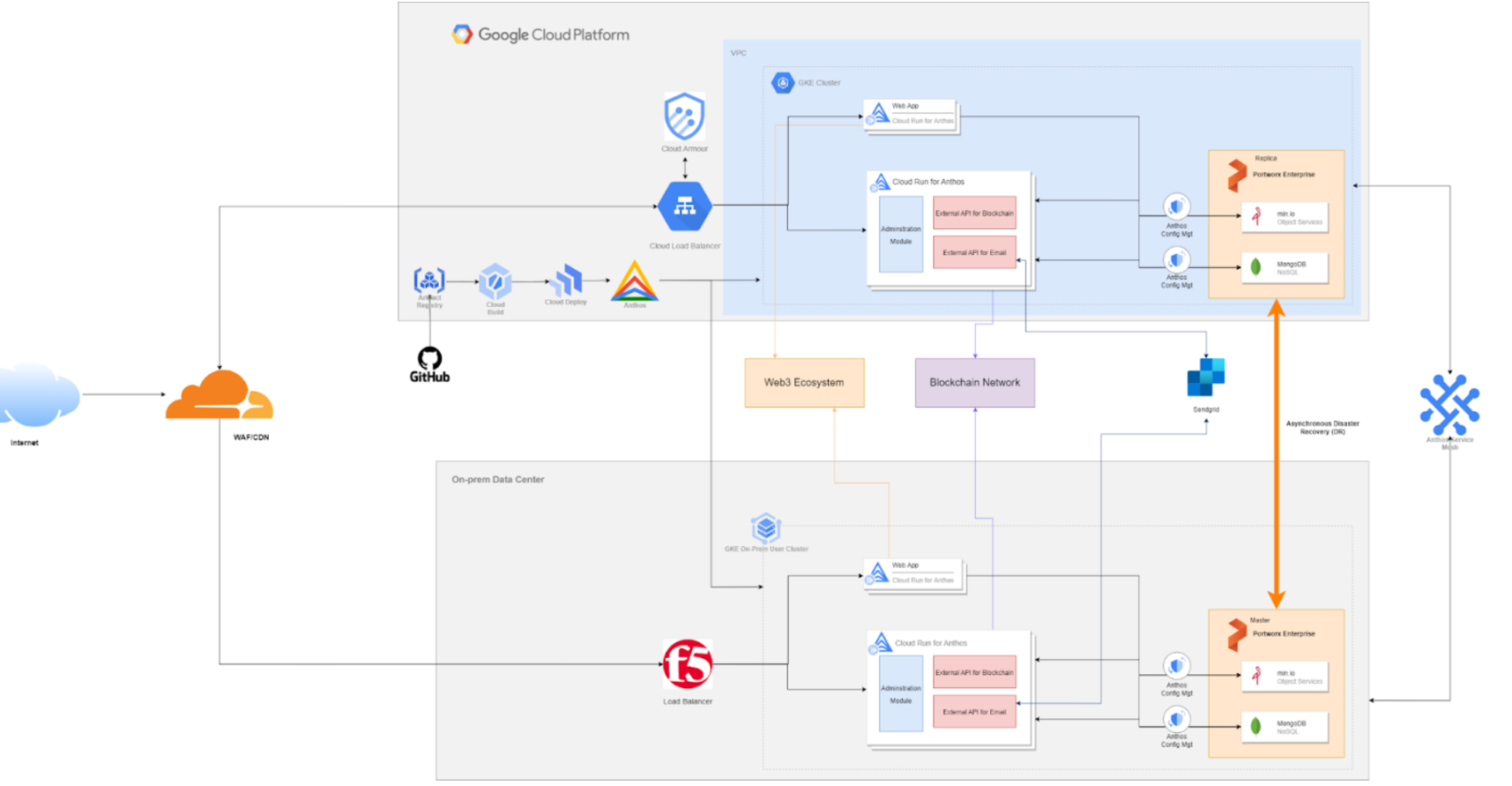
Task: Select the min.io icon in Replica box
Action: (1257, 216)
